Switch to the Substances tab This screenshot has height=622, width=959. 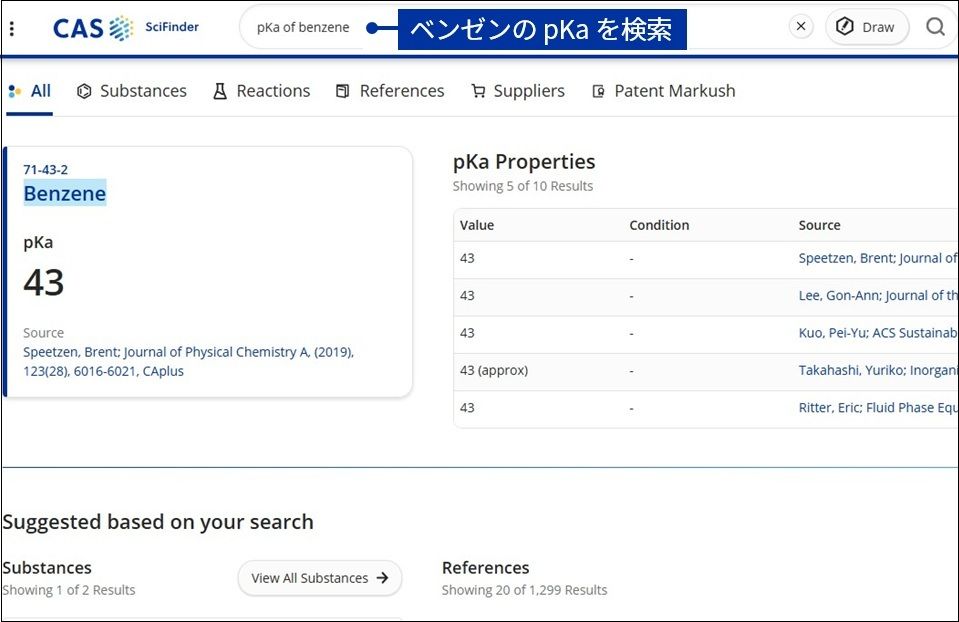pos(132,91)
